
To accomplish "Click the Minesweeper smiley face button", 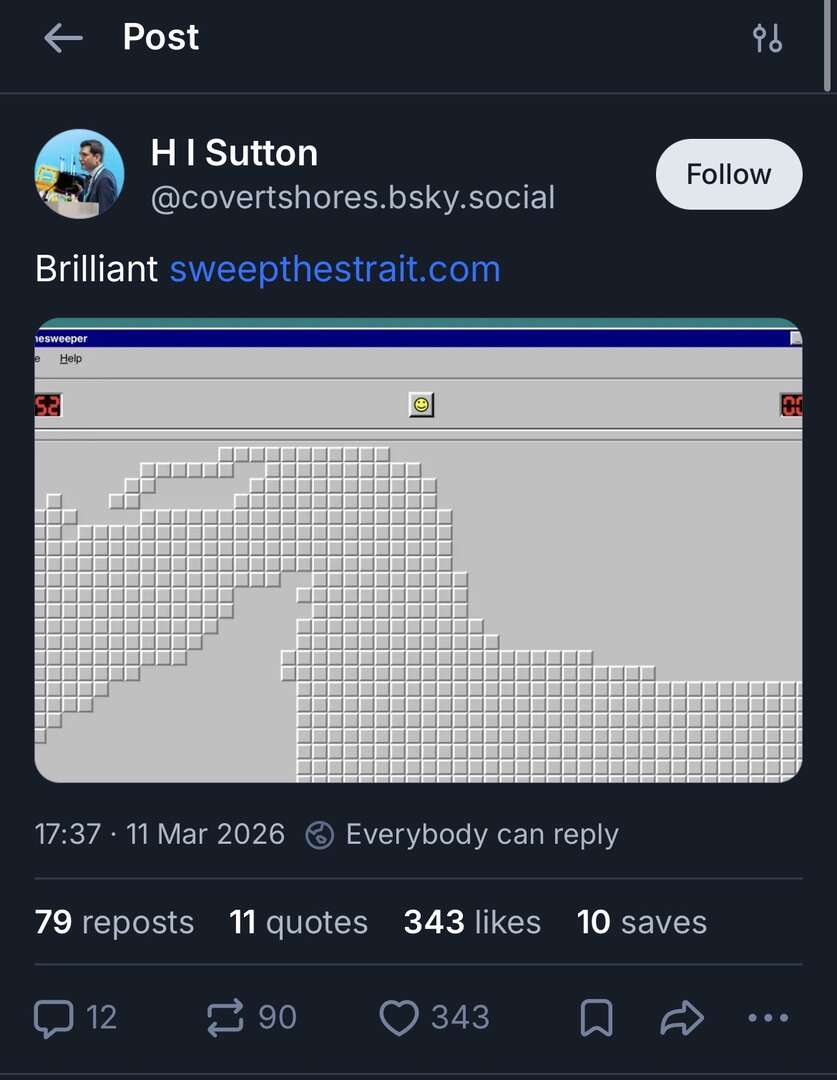I will [421, 405].
